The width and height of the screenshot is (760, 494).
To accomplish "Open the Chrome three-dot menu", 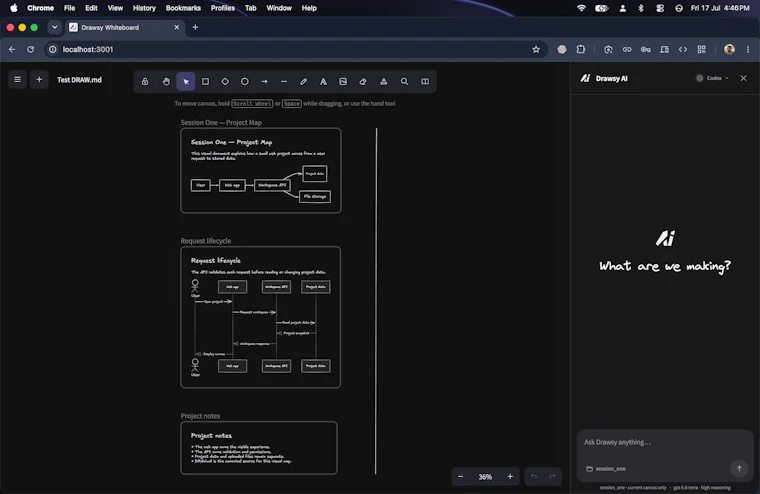I will point(748,49).
